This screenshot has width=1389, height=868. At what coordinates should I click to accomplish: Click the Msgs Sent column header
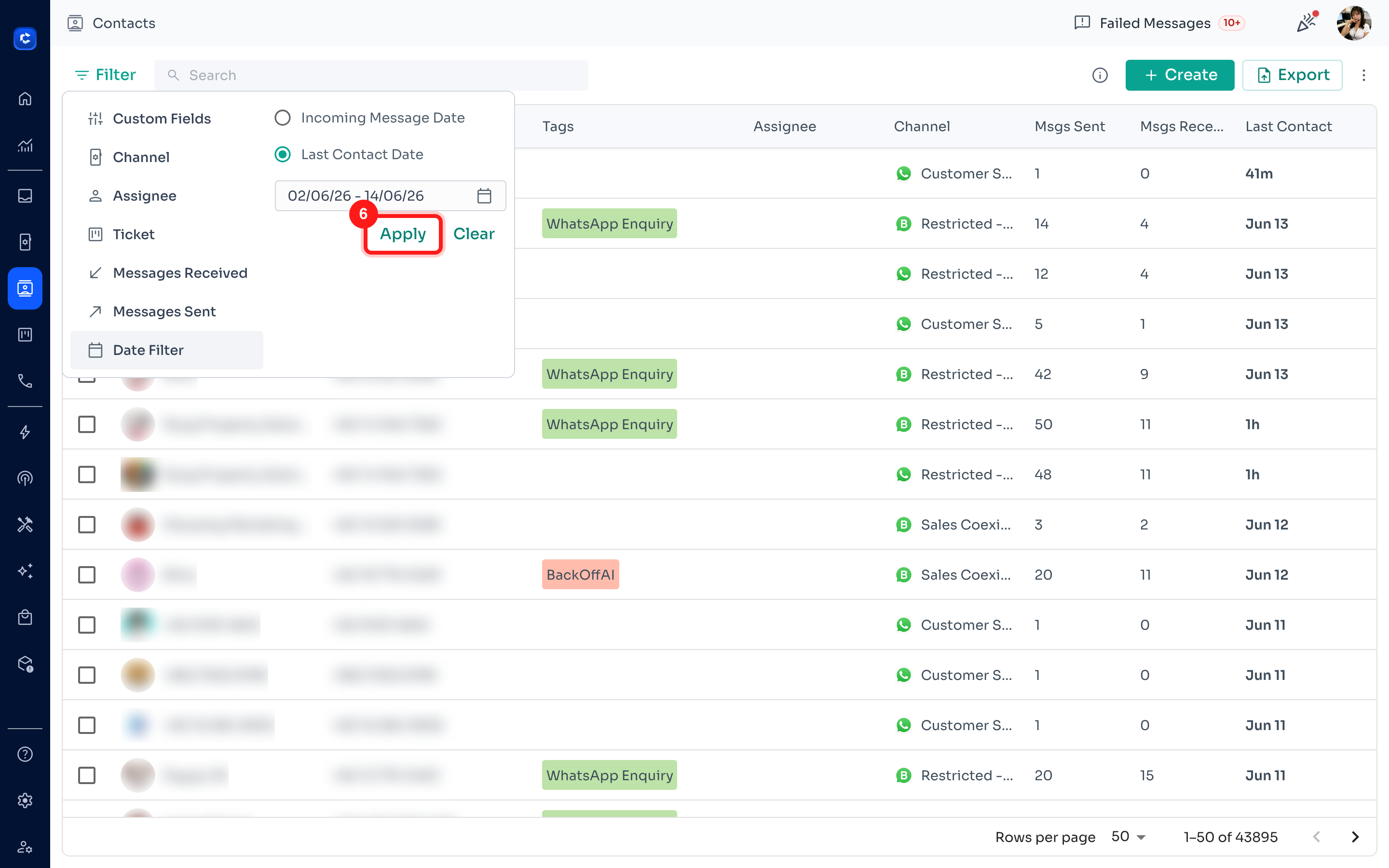coord(1069,126)
